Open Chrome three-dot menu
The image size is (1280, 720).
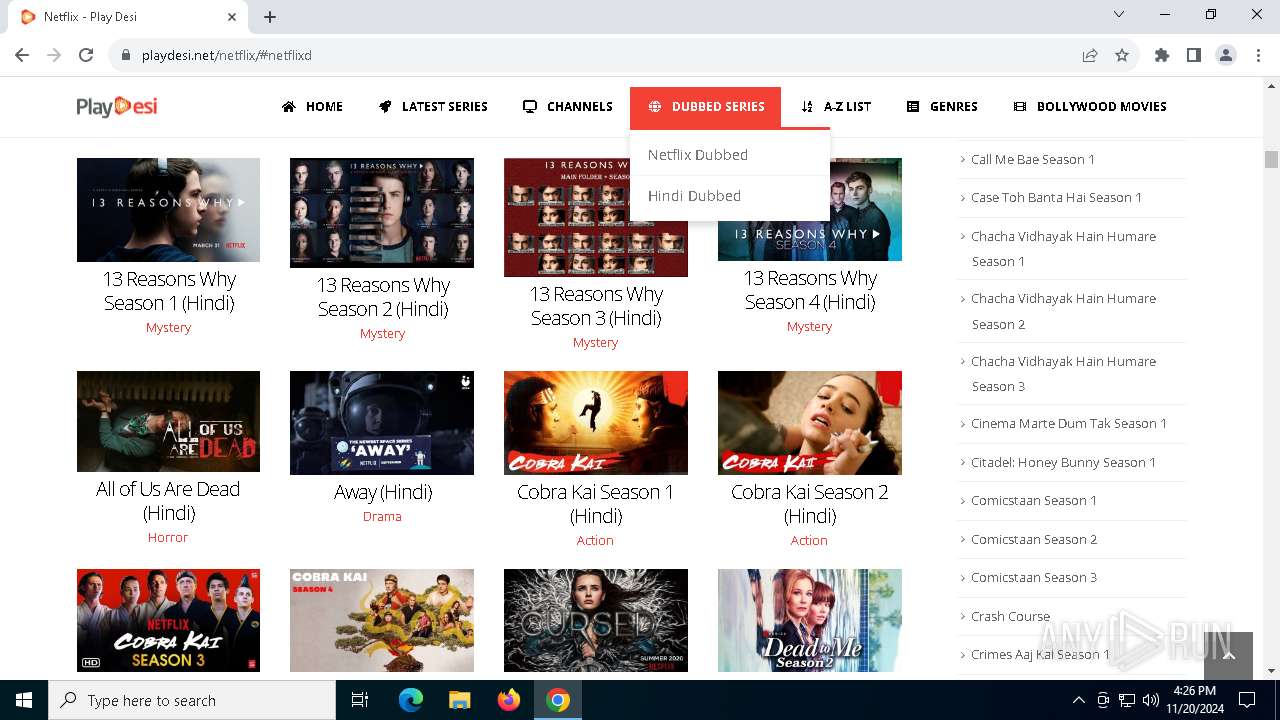click(1257, 55)
